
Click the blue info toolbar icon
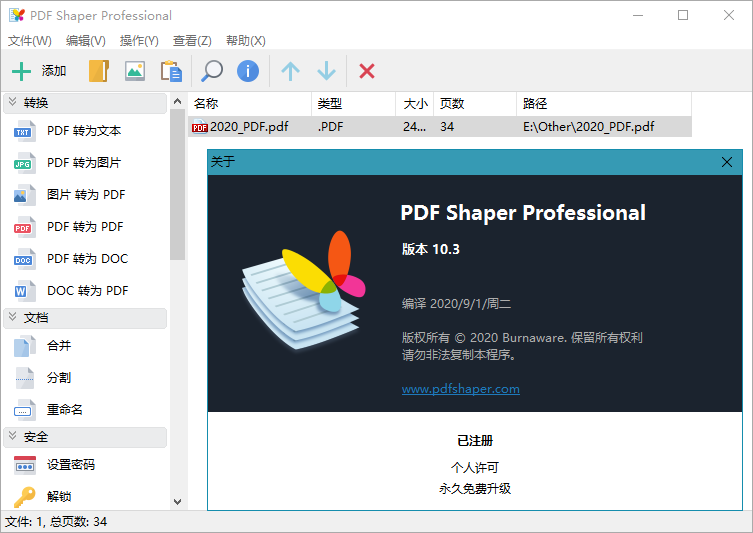tap(248, 71)
